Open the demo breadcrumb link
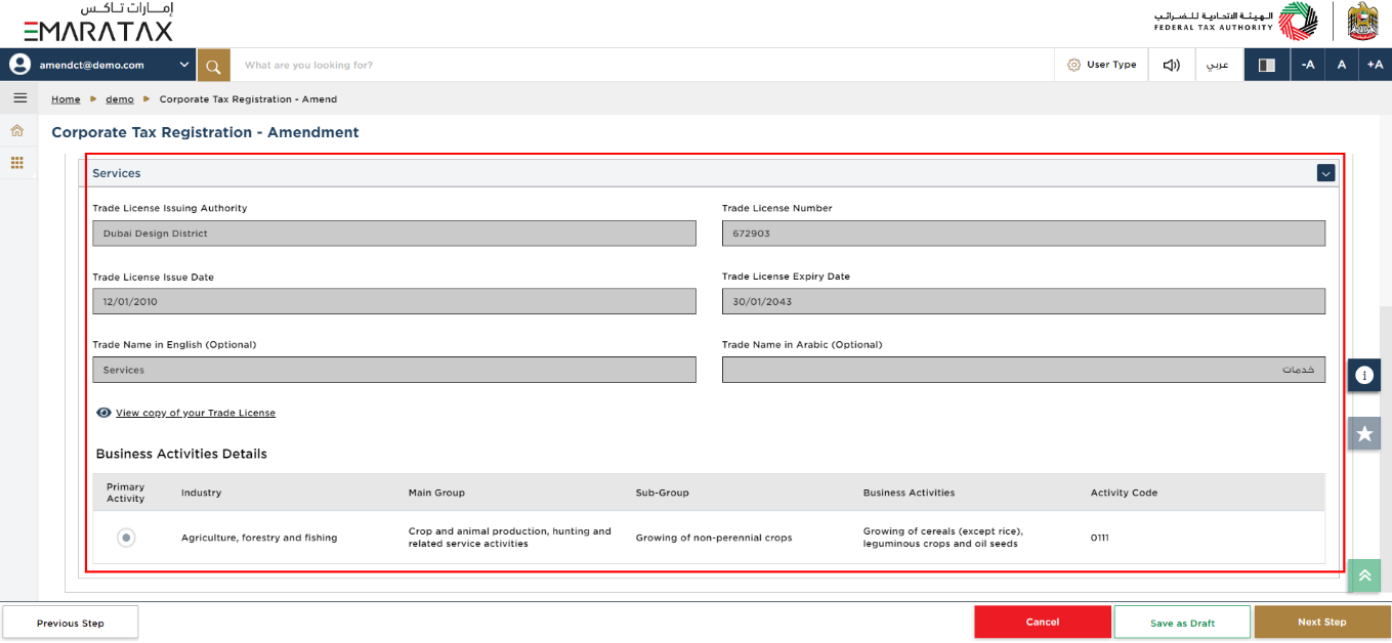1392x643 pixels. pyautogui.click(x=119, y=99)
